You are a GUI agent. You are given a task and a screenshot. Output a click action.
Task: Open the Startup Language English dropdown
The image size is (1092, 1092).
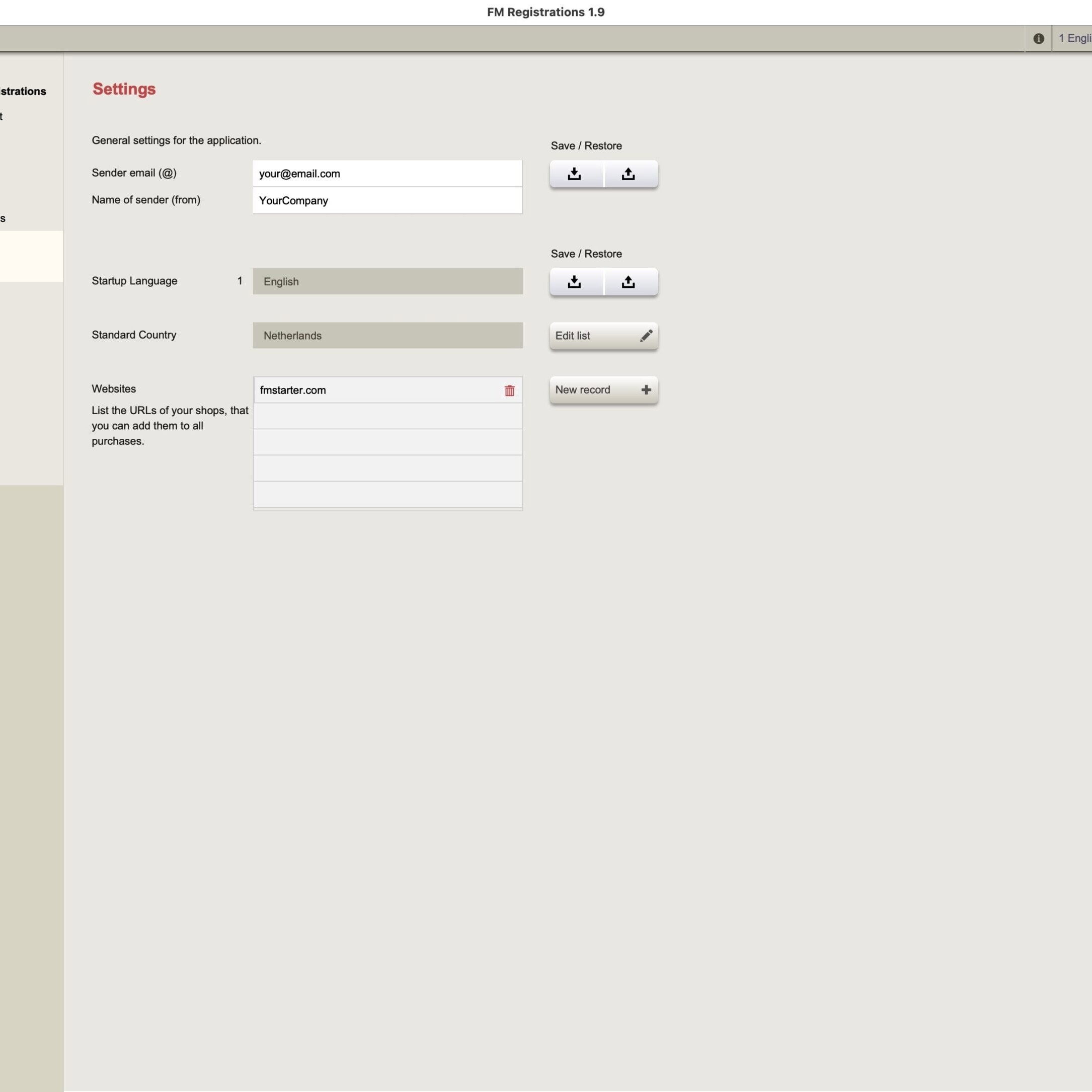pyautogui.click(x=387, y=281)
